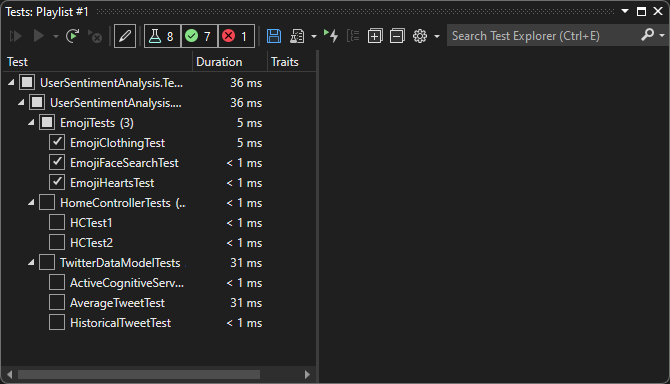The height and width of the screenshot is (384, 670).
Task: Click the Collapse All minus icon
Action: pyautogui.click(x=397, y=36)
